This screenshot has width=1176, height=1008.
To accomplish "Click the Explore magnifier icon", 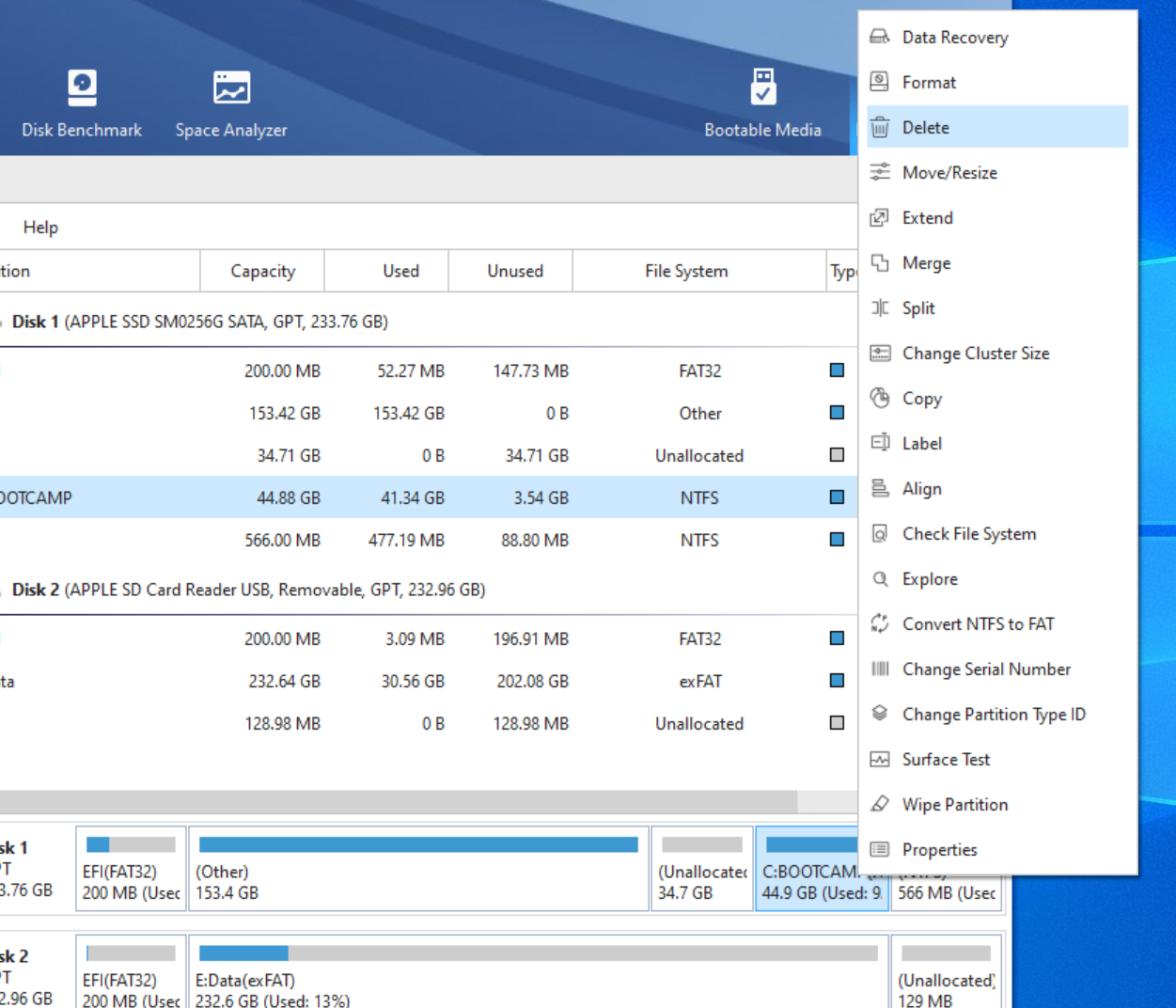I will point(880,578).
